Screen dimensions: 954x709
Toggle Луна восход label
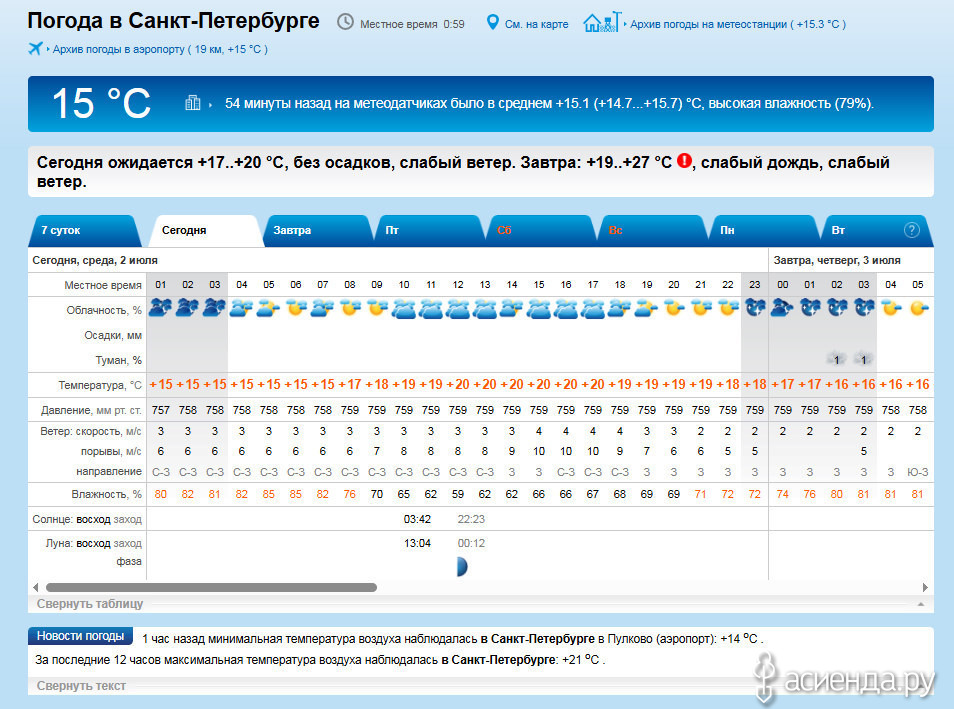[x=93, y=543]
